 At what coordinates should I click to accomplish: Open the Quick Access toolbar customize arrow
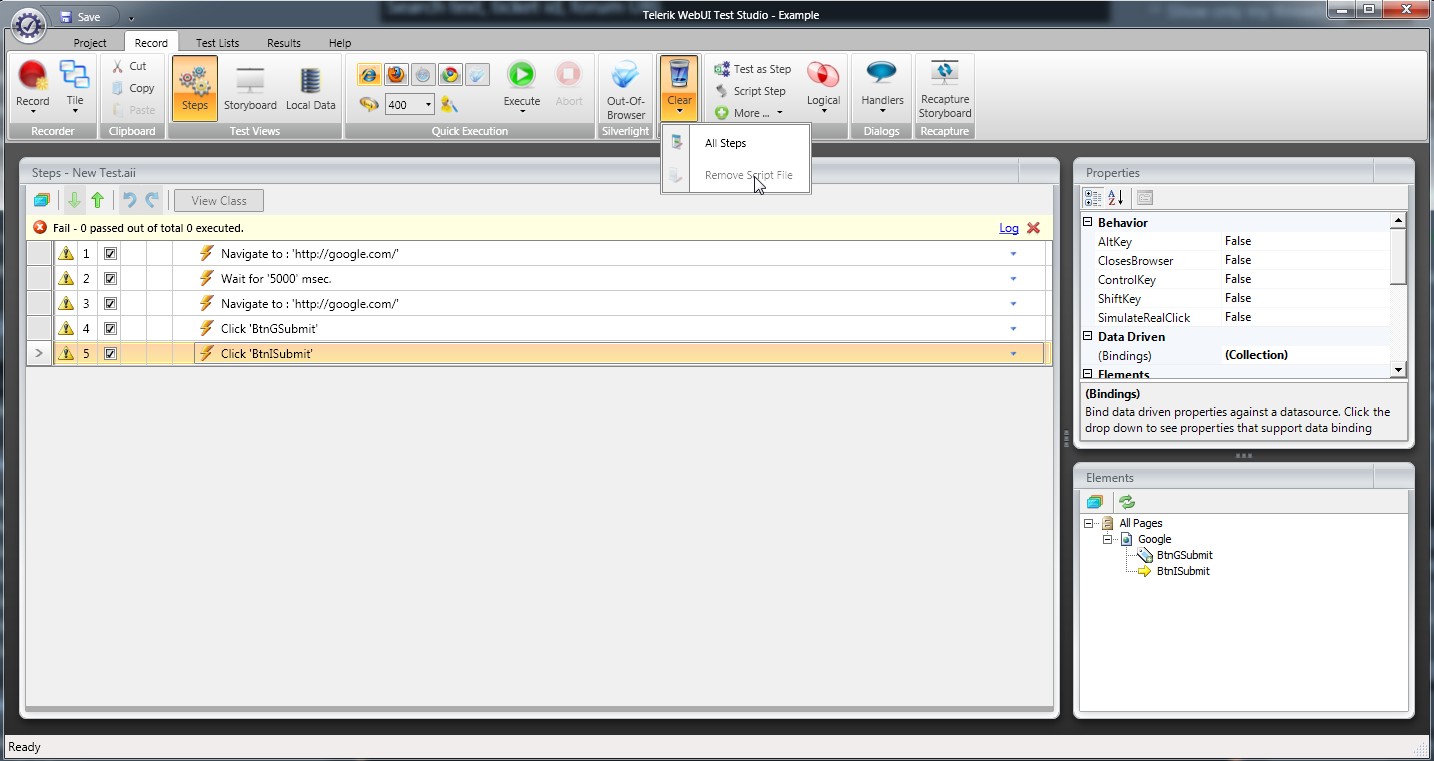click(x=131, y=18)
